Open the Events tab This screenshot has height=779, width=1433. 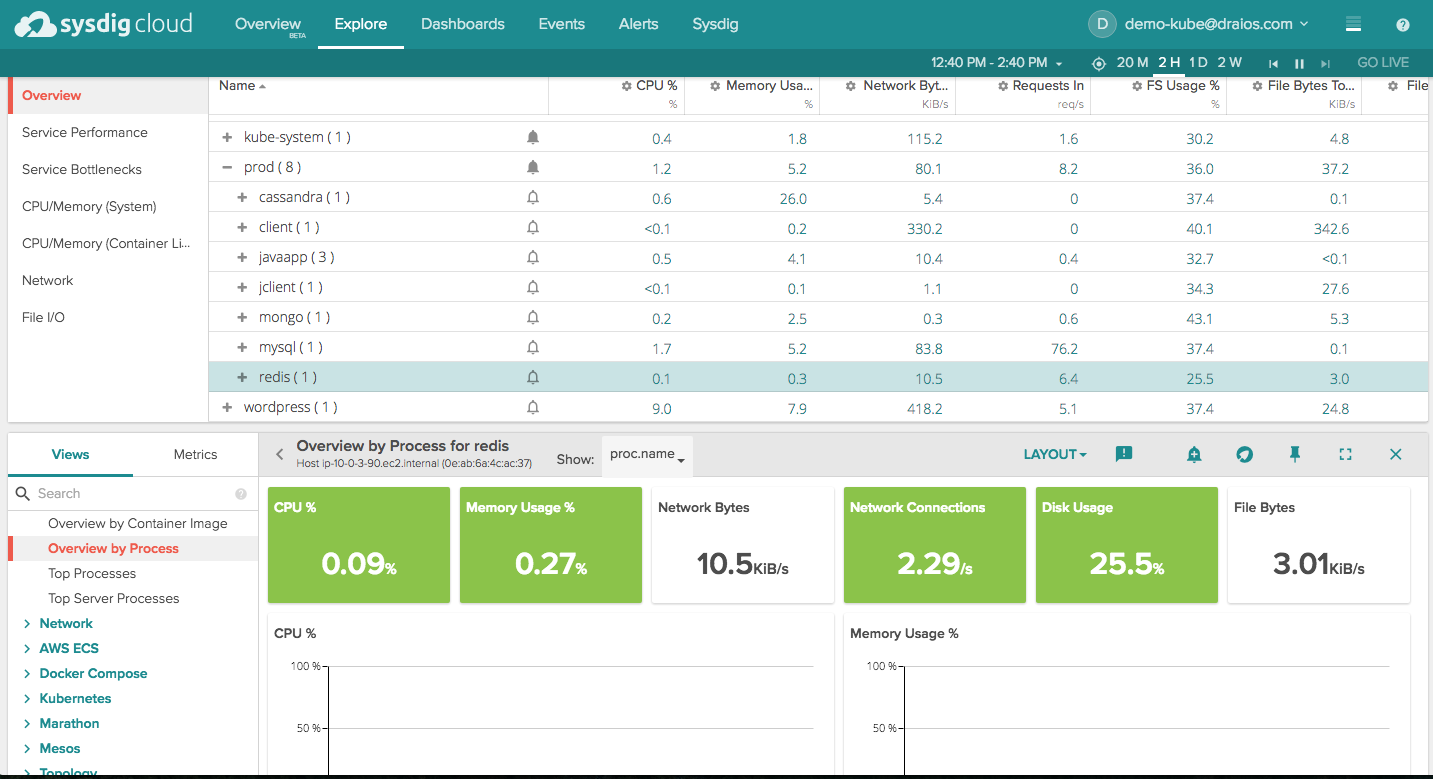coord(561,24)
